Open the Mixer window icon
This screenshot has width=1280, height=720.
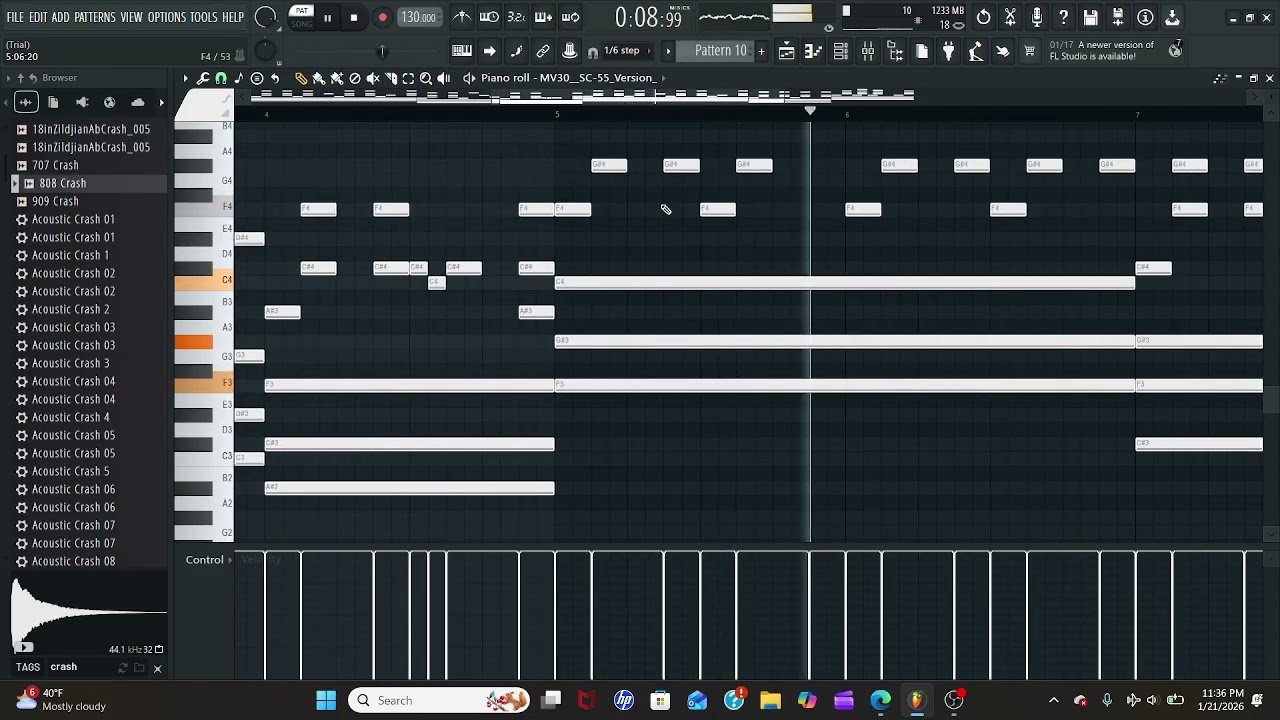click(x=868, y=51)
